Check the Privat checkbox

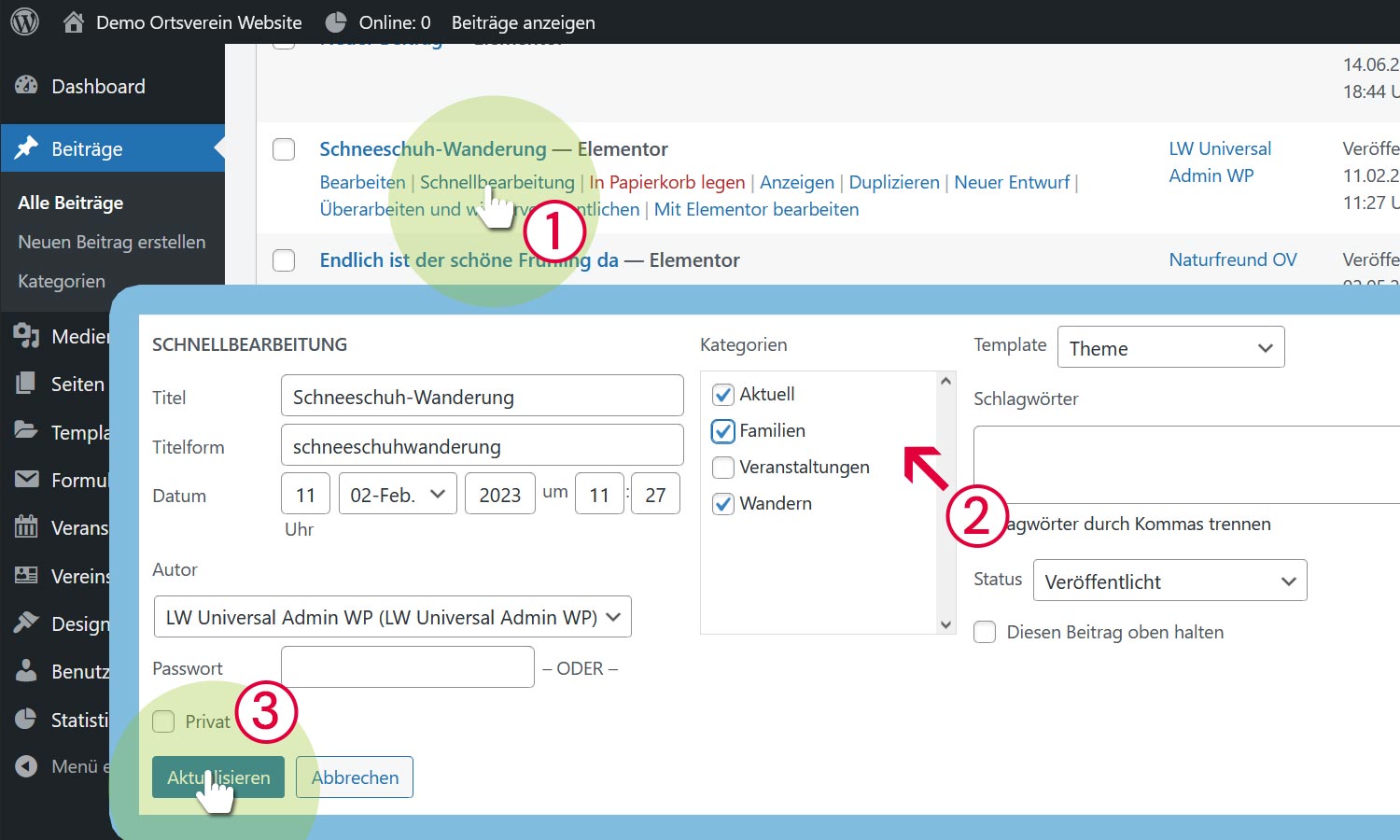tap(163, 721)
